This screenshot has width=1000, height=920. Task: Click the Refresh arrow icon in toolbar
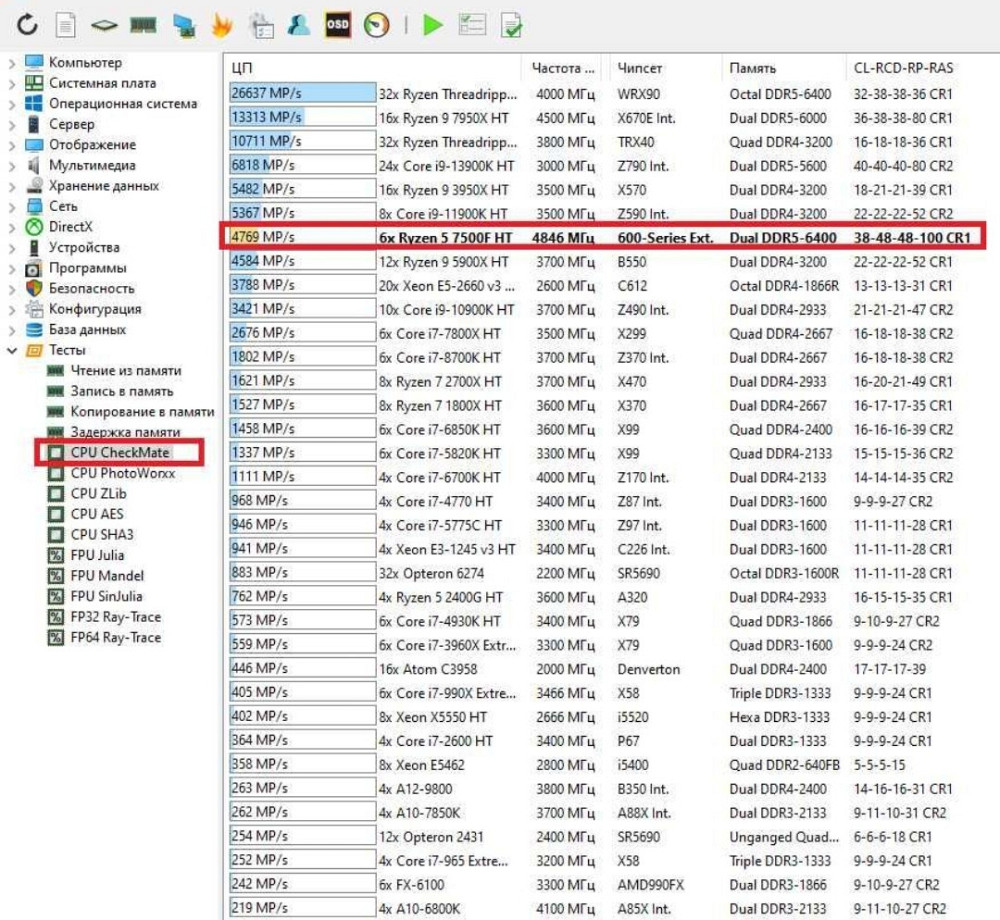tap(27, 25)
